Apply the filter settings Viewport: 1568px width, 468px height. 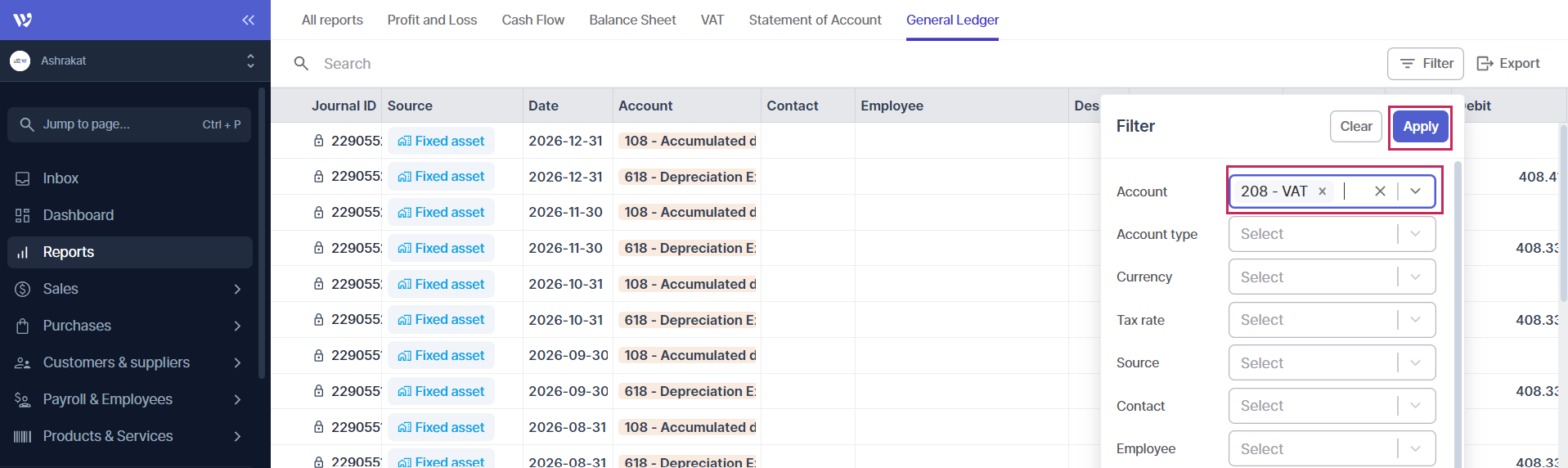[x=1420, y=127]
